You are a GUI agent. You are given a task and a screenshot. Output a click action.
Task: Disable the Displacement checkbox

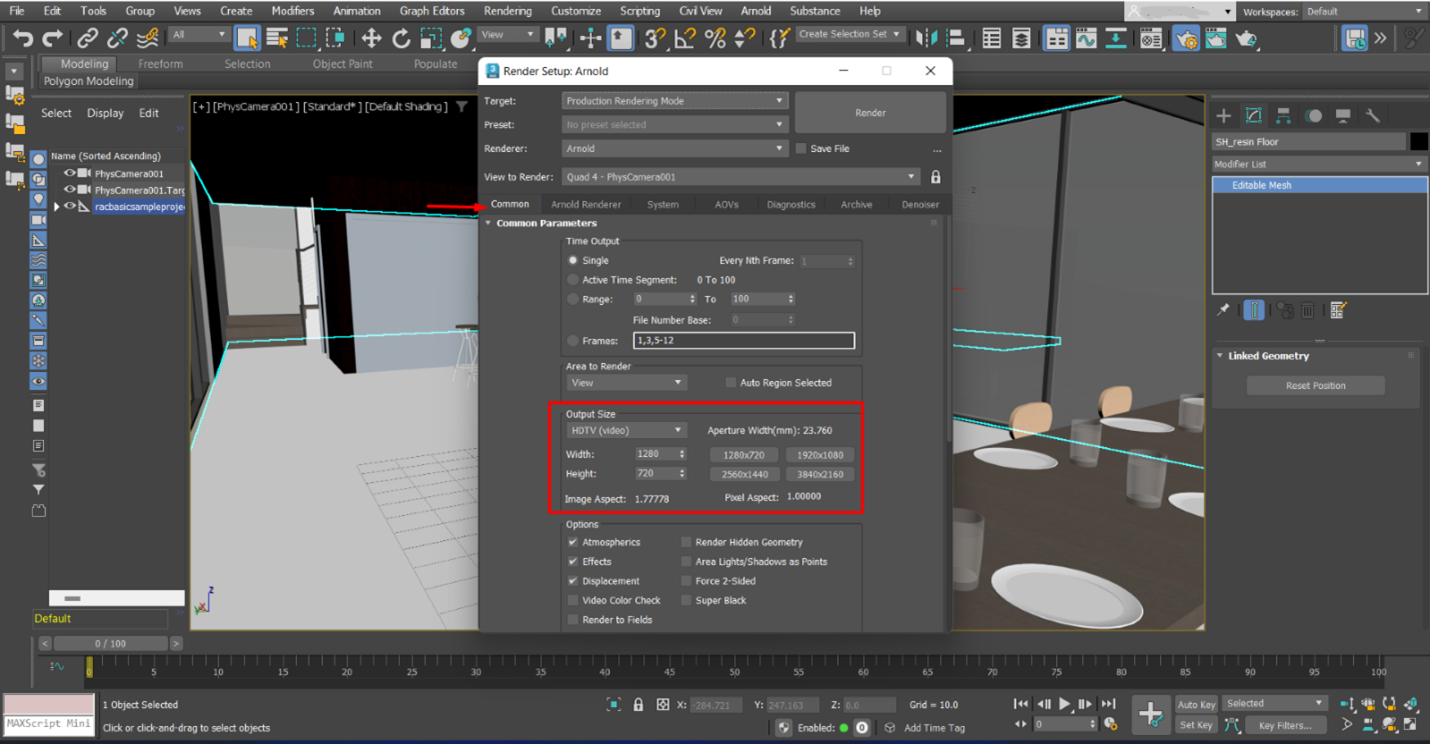(573, 580)
